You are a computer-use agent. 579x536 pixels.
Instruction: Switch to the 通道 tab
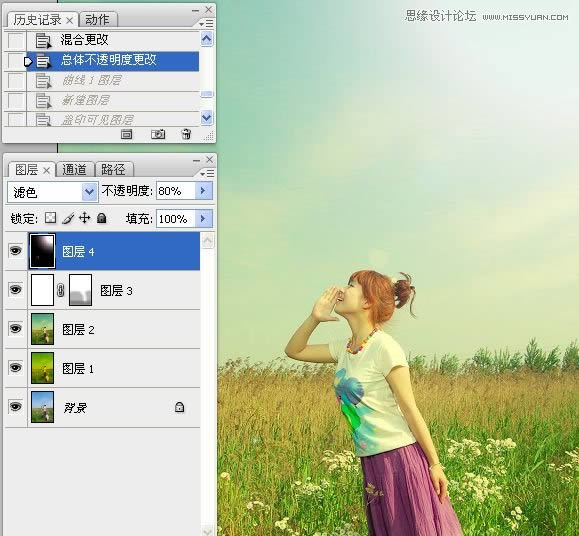point(74,170)
